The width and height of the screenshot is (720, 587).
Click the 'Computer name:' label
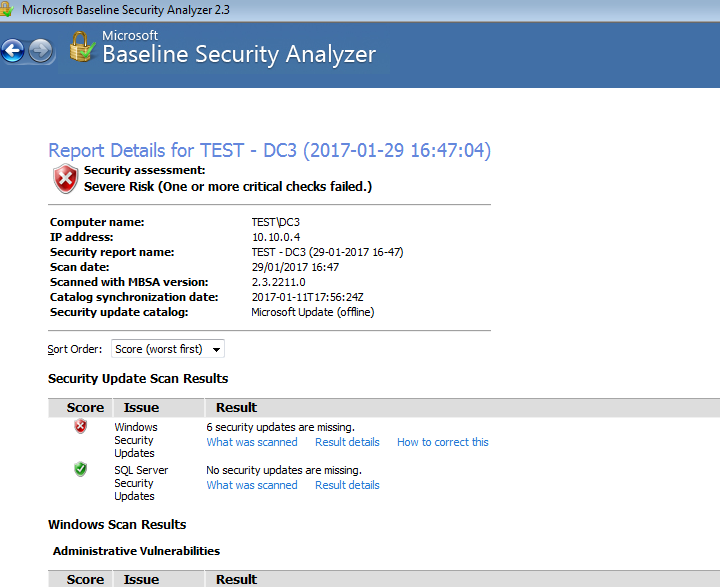97,222
